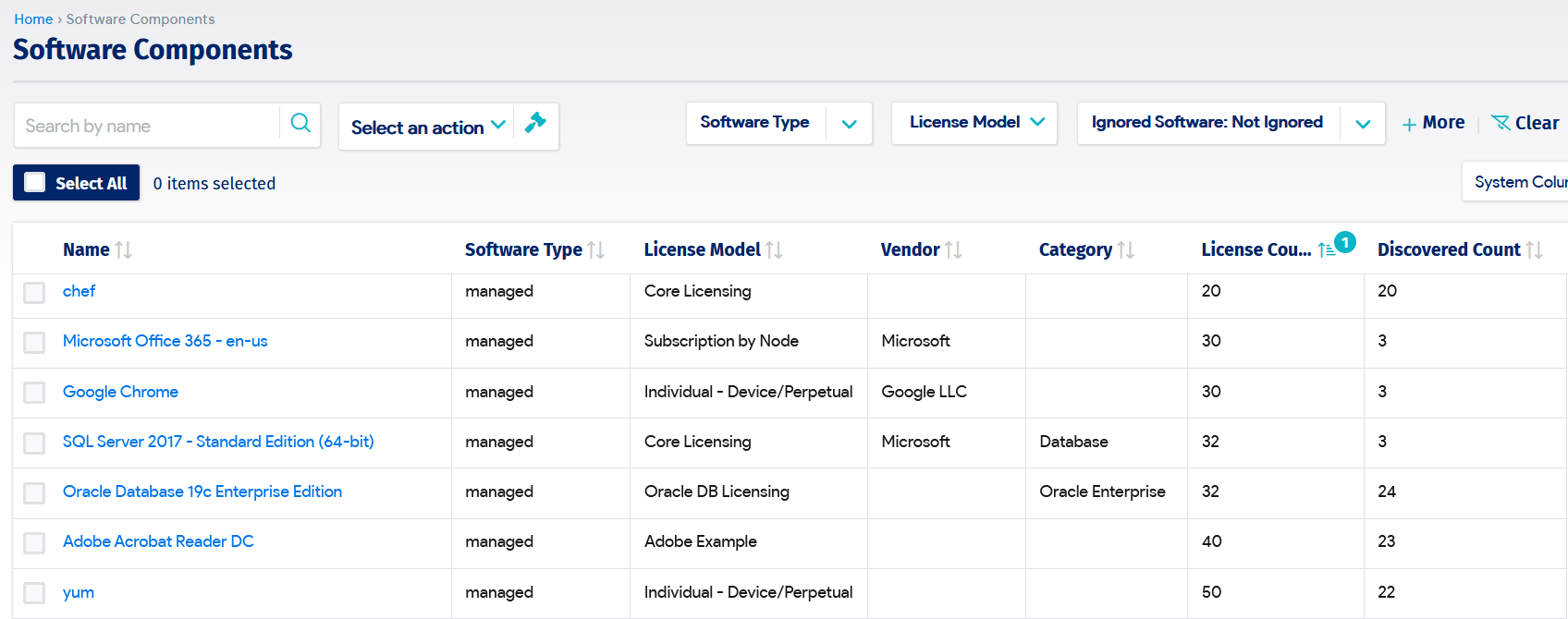Image resolution: width=1568 pixels, height=619 pixels.
Task: Click the Discovered Count column header
Action: pos(1449,249)
